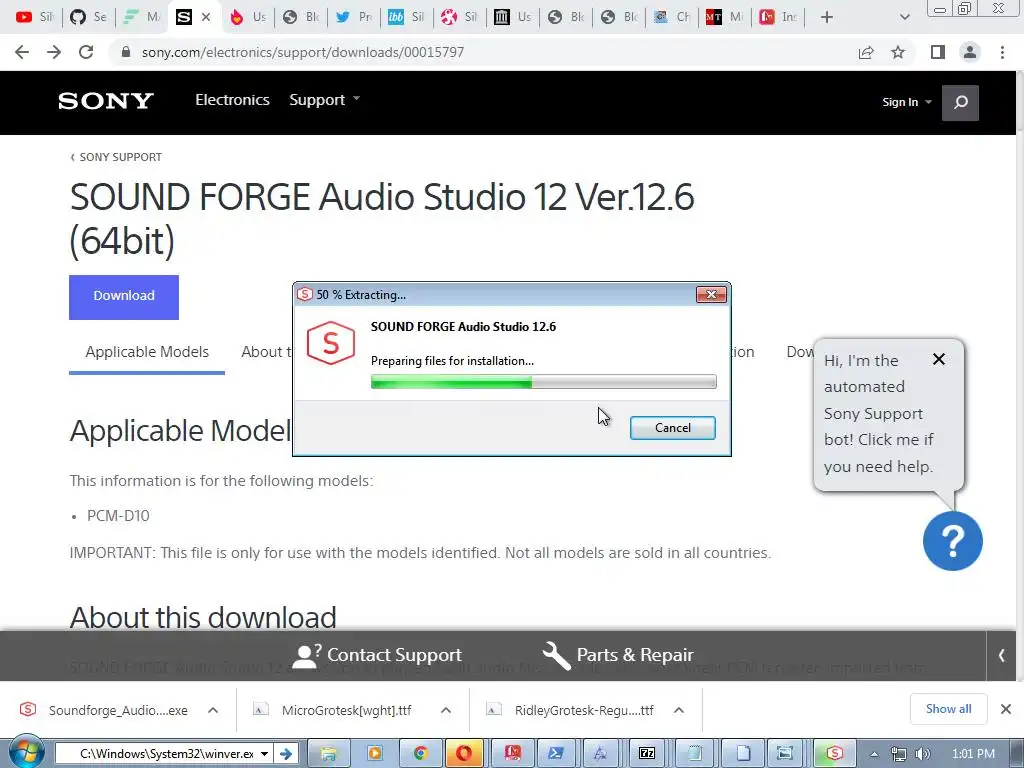Image resolution: width=1024 pixels, height=768 pixels.
Task: Click the taskbar address Go arrow
Action: click(285, 754)
